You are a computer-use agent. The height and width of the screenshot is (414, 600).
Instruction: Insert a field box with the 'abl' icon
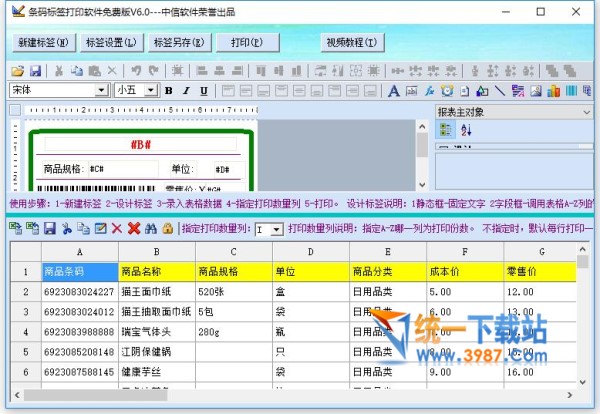[411, 91]
